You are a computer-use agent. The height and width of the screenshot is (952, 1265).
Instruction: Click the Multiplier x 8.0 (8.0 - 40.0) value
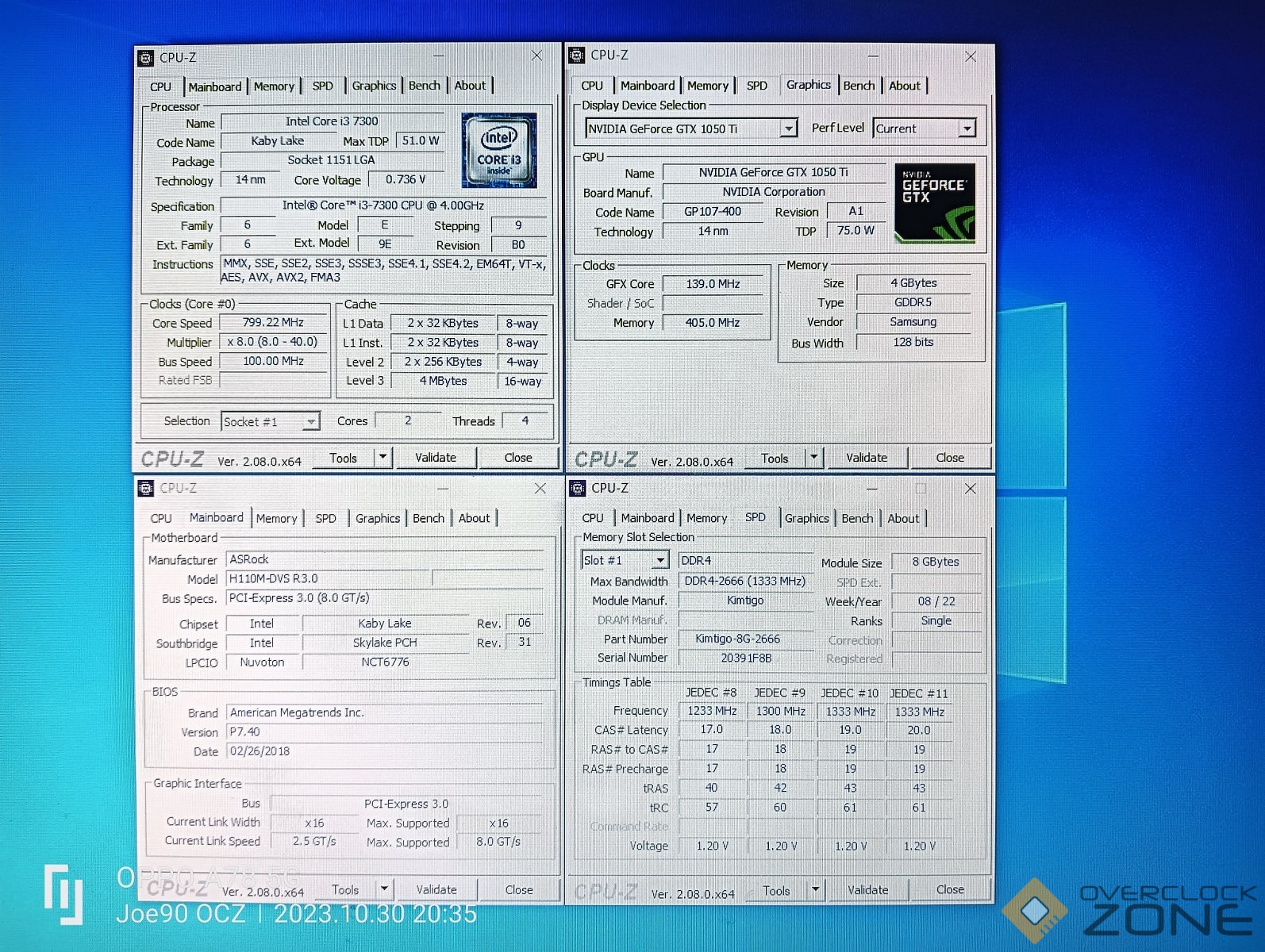pos(273,342)
